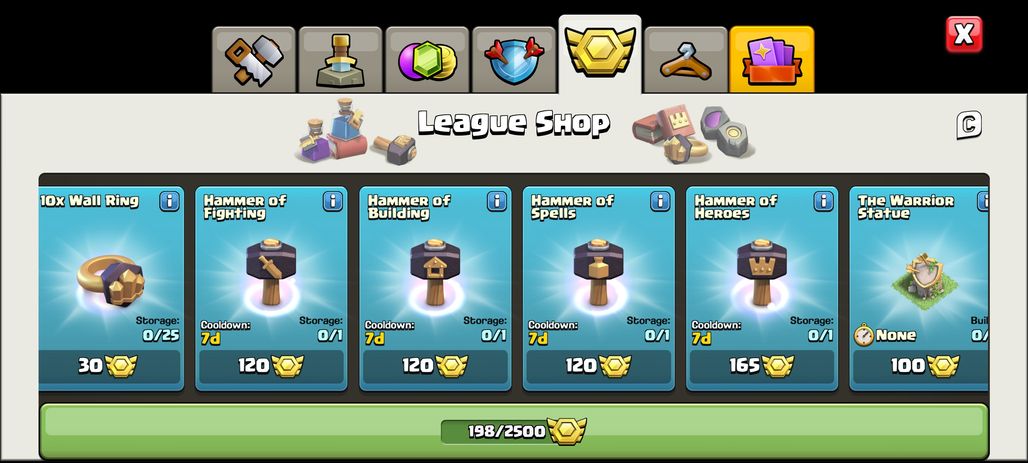Viewport: 1028px width, 463px height.
Task: Open the purple cards offers tab
Action: coord(772,60)
